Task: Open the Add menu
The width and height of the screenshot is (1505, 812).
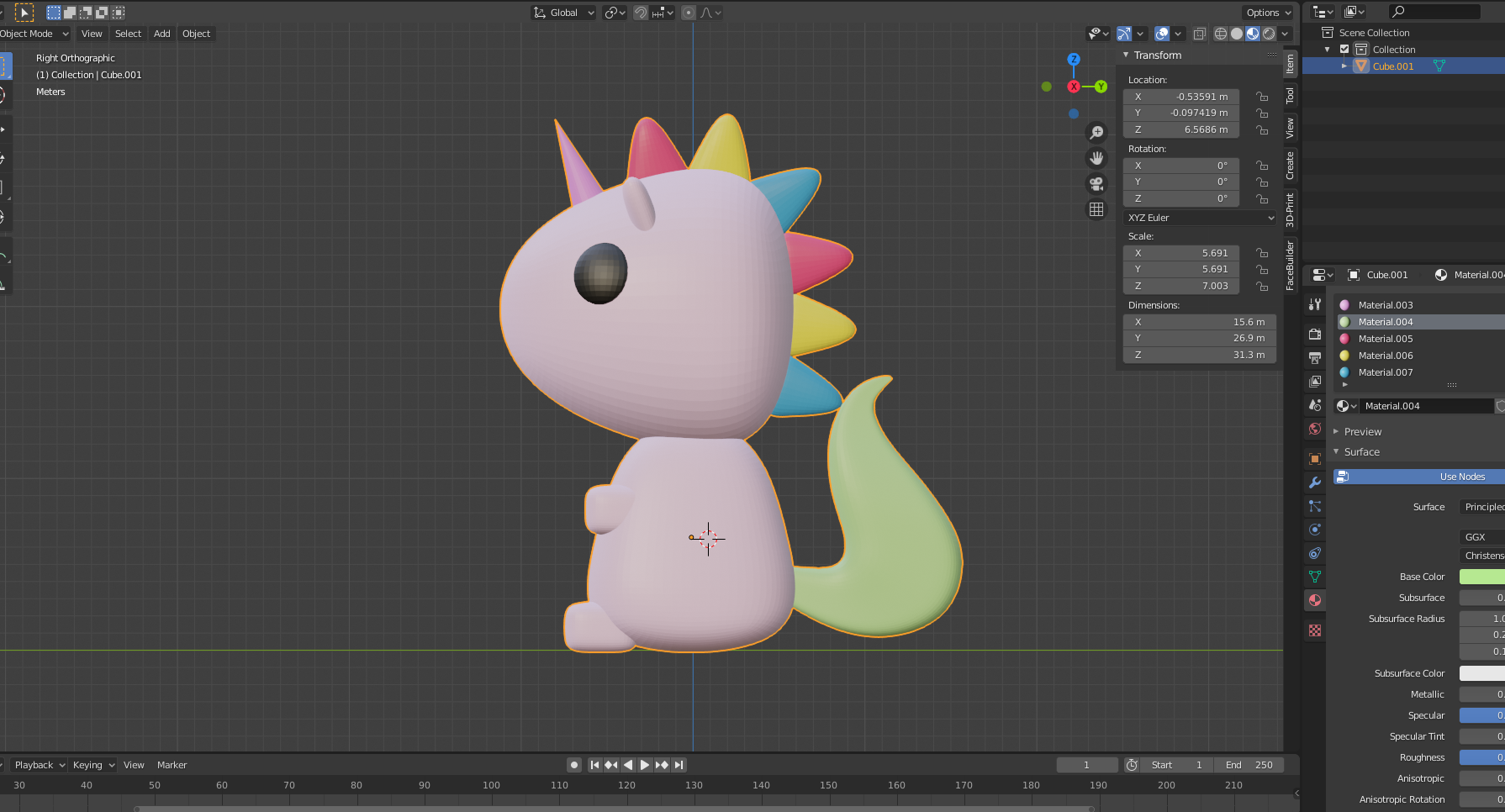Action: [x=161, y=34]
